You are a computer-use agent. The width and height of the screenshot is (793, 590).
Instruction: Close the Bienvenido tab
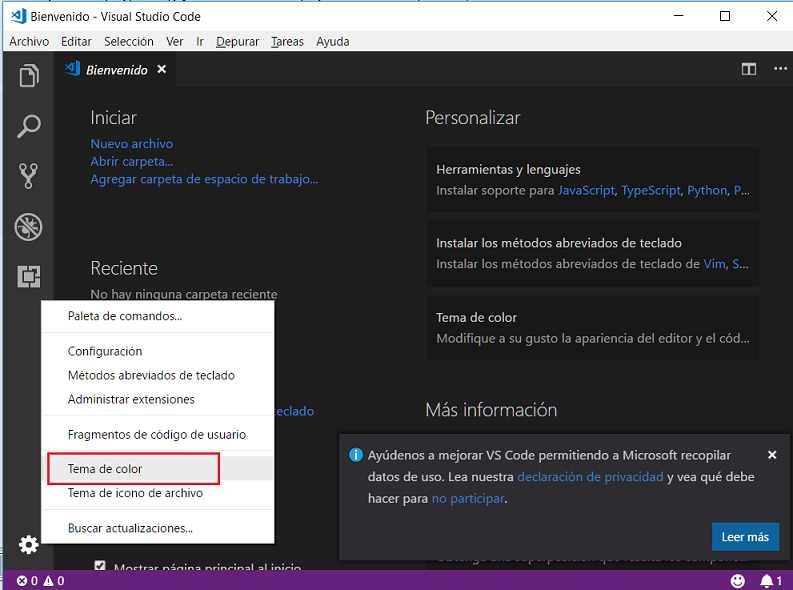click(161, 69)
